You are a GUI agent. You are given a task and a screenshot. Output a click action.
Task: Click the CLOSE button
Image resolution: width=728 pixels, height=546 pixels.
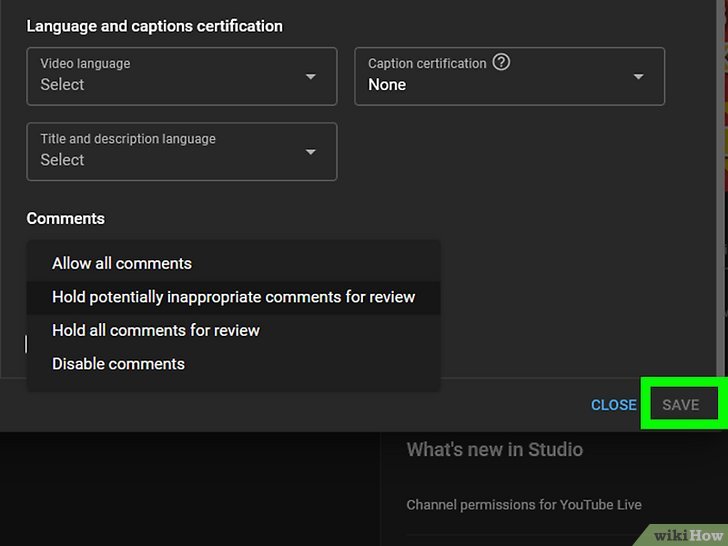613,405
